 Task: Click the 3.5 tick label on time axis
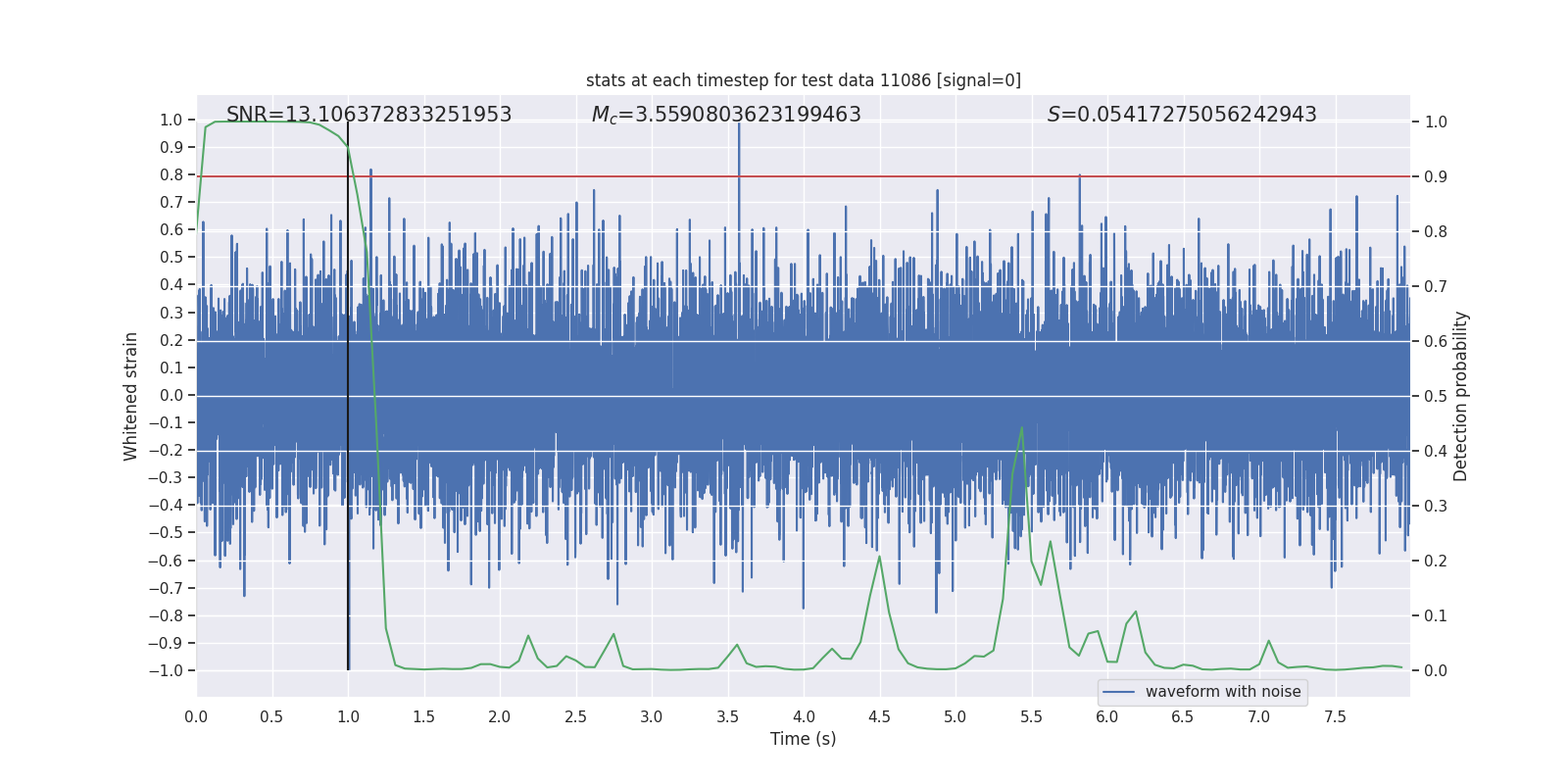[x=727, y=717]
